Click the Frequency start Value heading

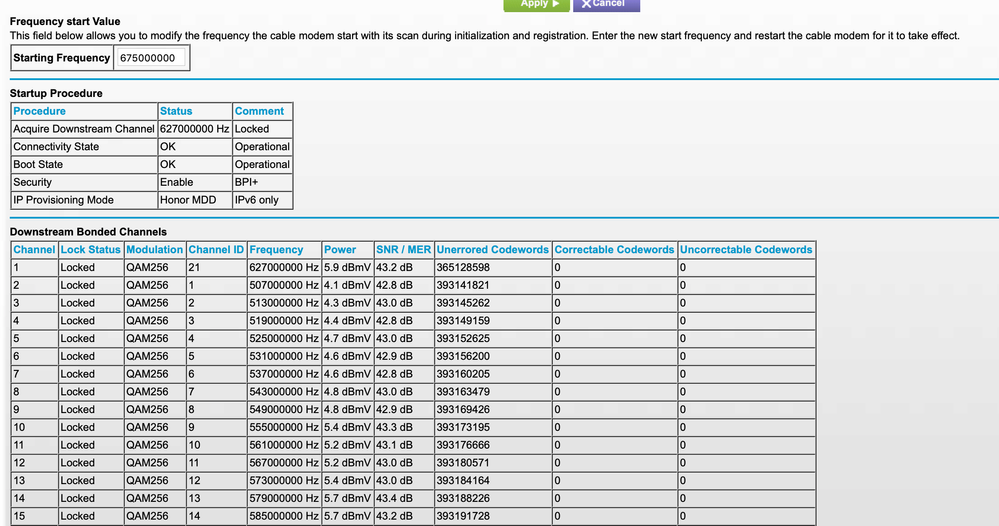(x=65, y=21)
